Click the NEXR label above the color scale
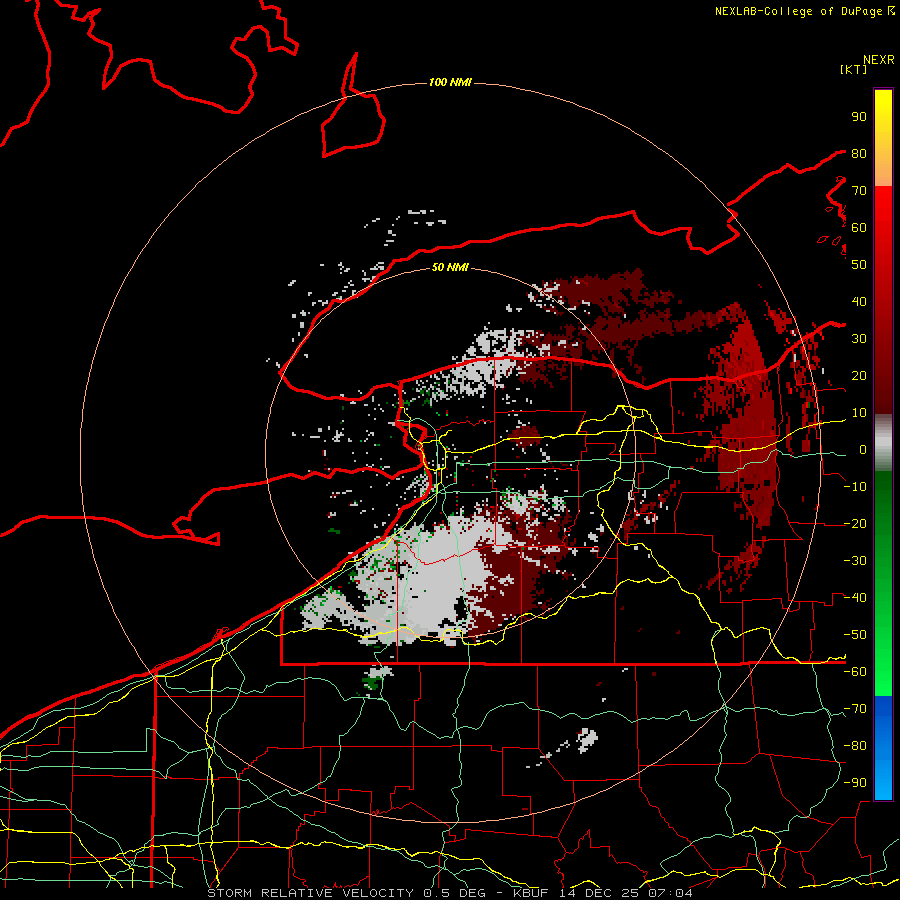 879,60
